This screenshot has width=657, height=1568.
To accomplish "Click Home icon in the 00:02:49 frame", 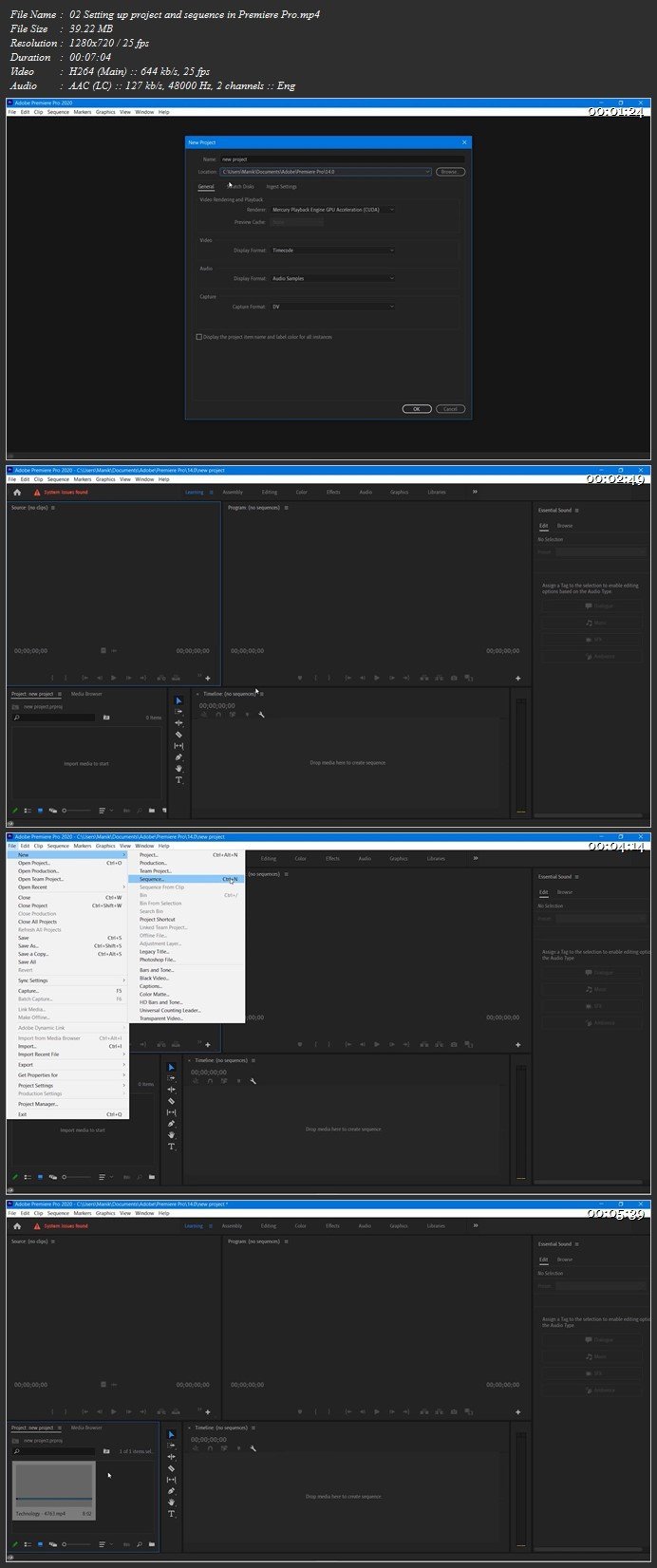I will 16,493.
